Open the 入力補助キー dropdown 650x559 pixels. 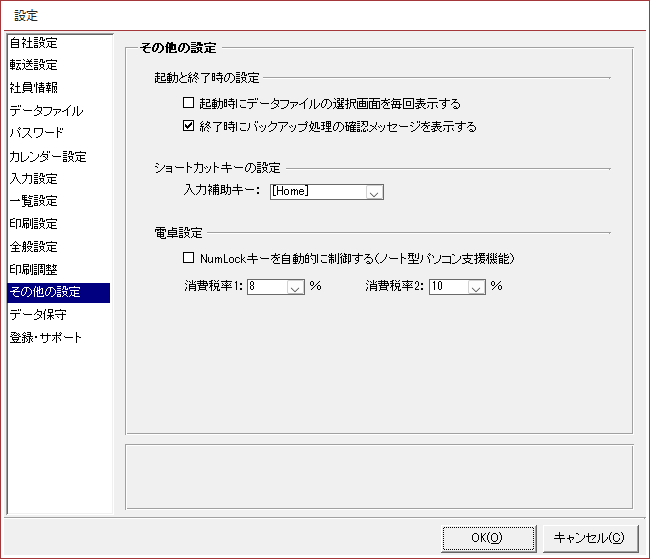tap(374, 193)
